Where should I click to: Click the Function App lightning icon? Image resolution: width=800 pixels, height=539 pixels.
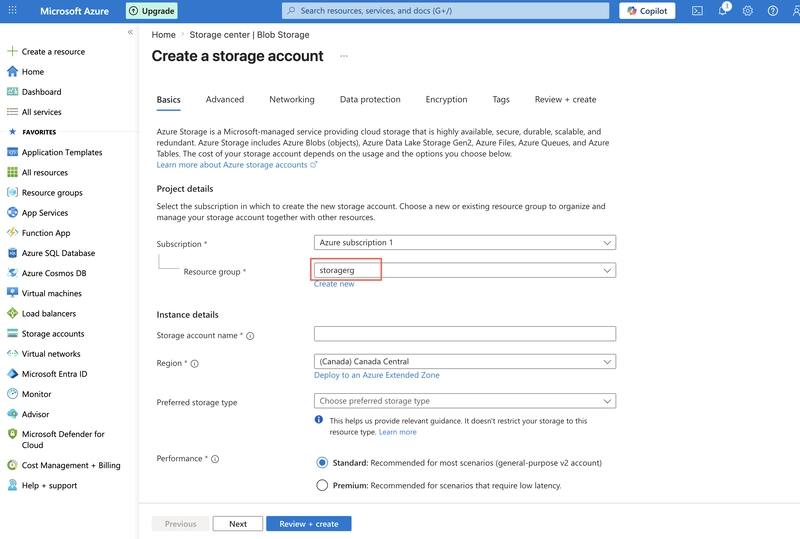pyautogui.click(x=12, y=233)
